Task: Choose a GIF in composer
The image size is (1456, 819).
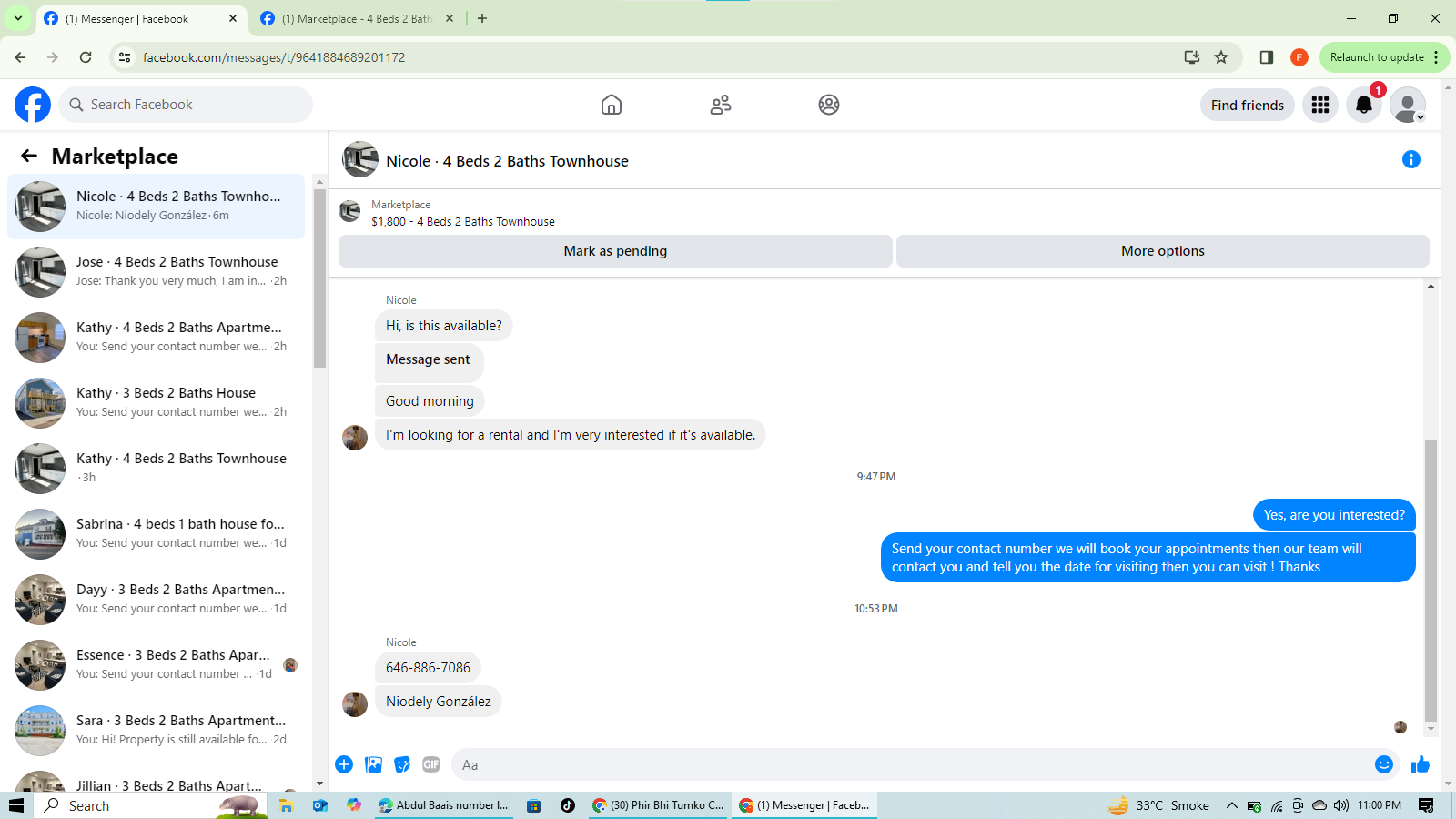Action: coord(431,764)
